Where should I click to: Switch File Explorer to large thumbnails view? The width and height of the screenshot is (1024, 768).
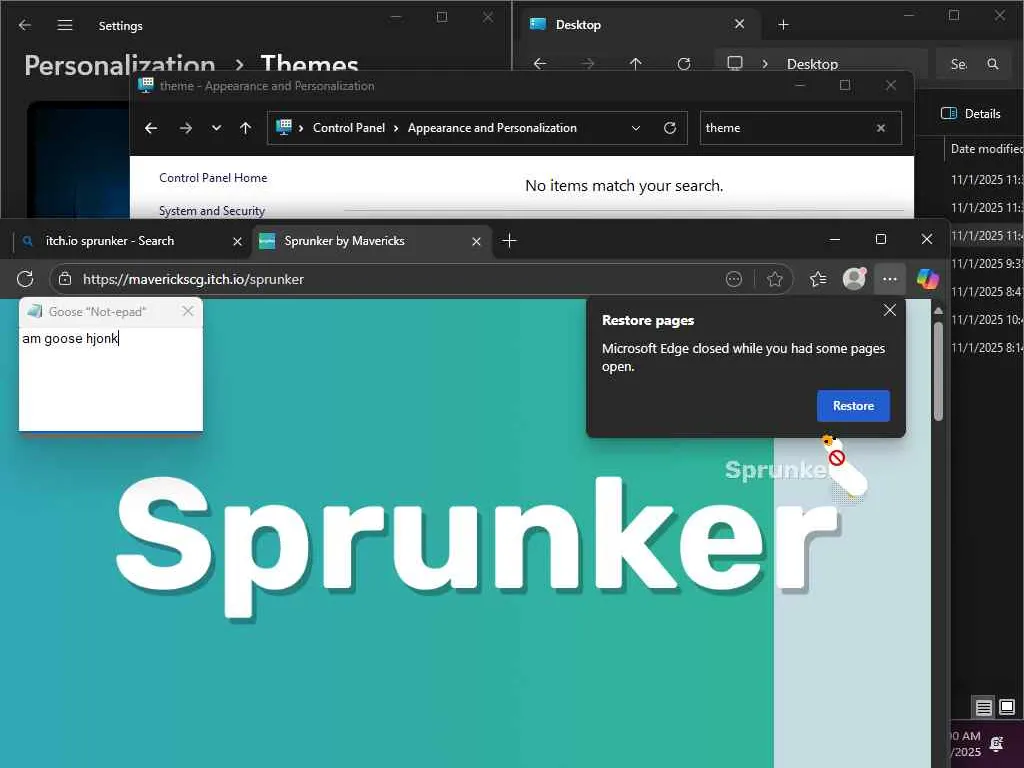tap(1007, 707)
